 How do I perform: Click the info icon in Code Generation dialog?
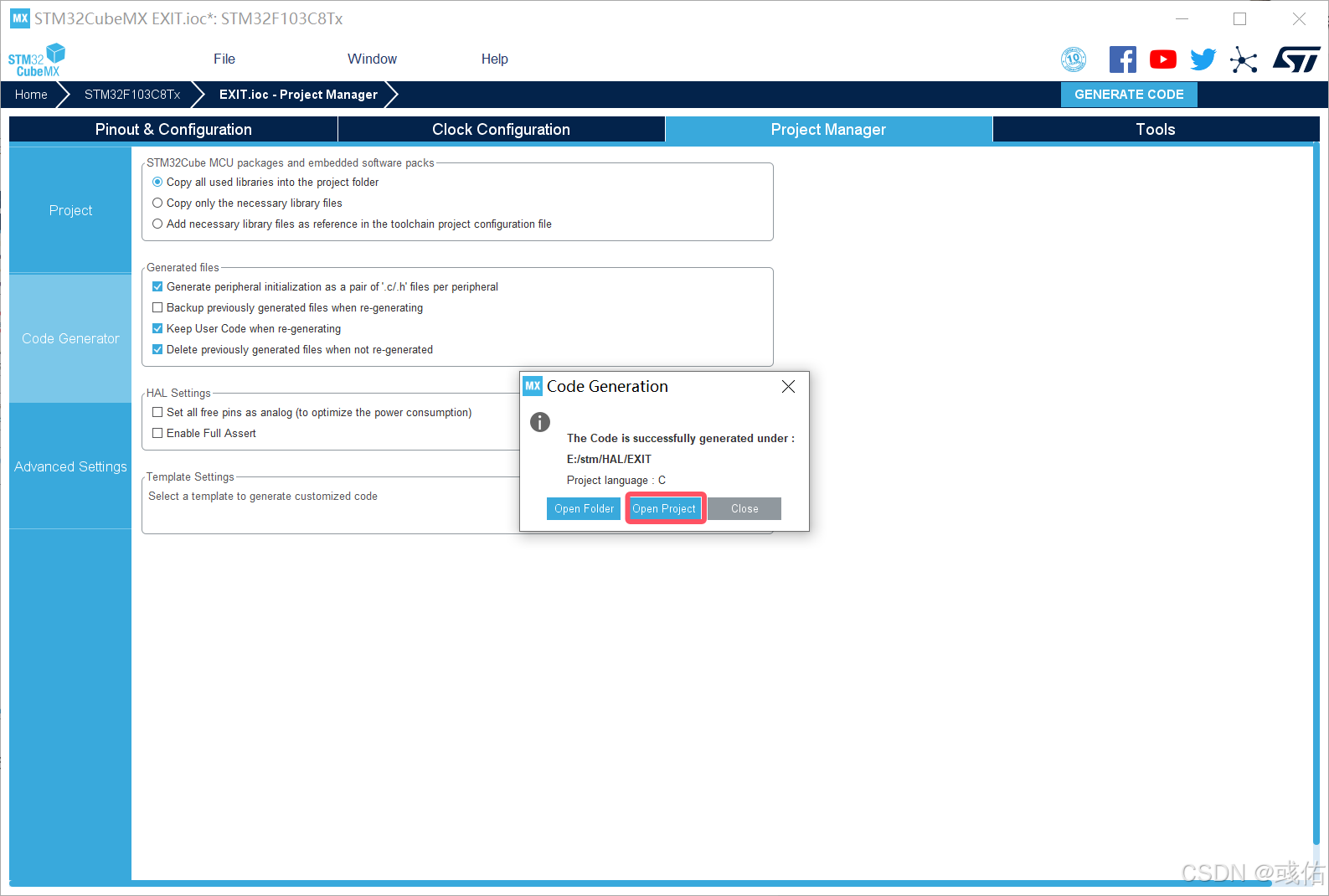click(x=540, y=422)
